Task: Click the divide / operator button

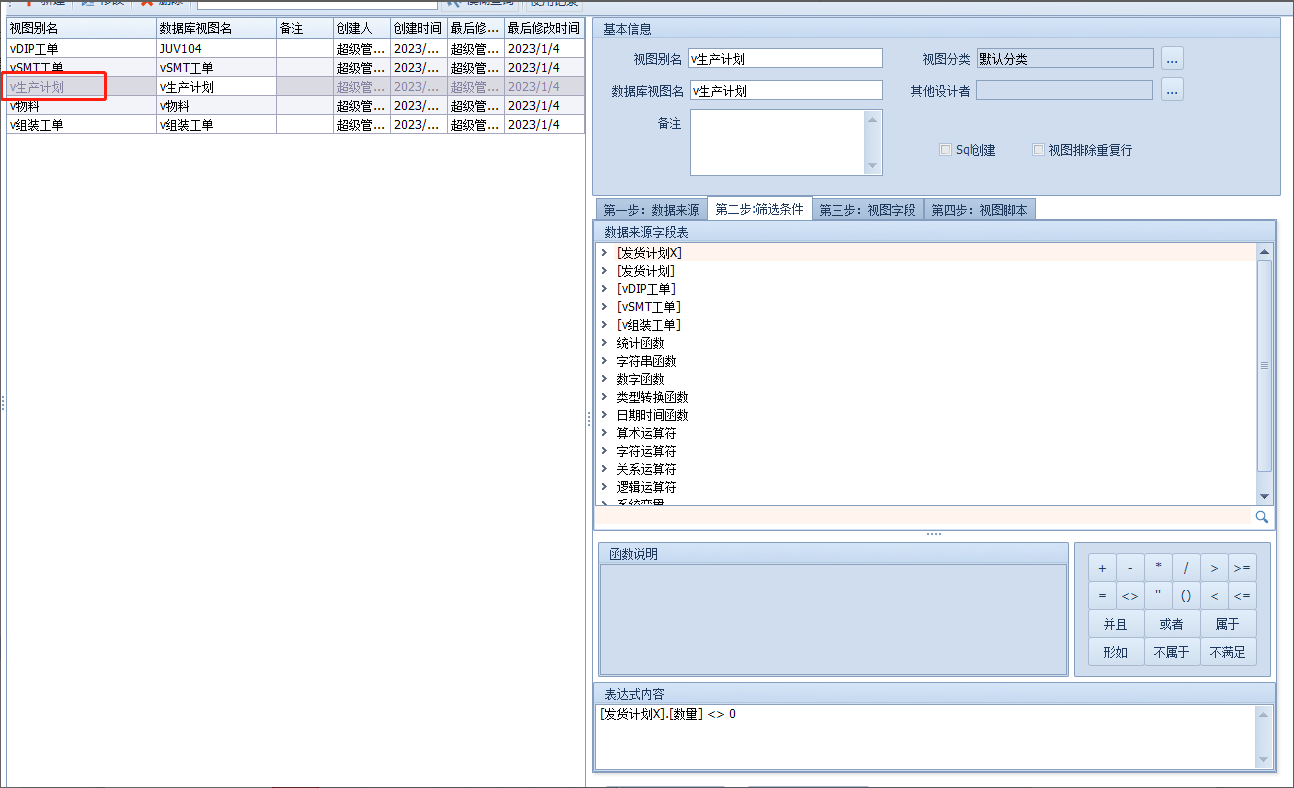Action: click(x=1186, y=568)
